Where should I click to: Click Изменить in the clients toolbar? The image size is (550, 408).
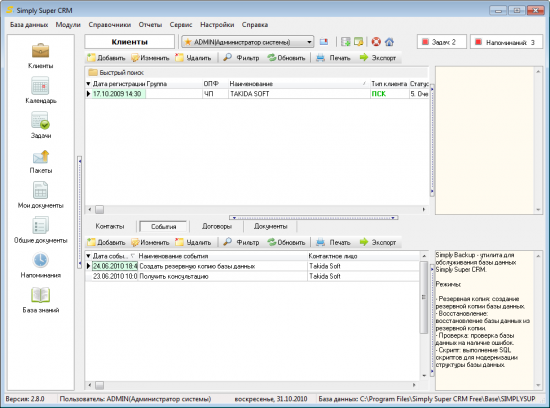click(150, 58)
